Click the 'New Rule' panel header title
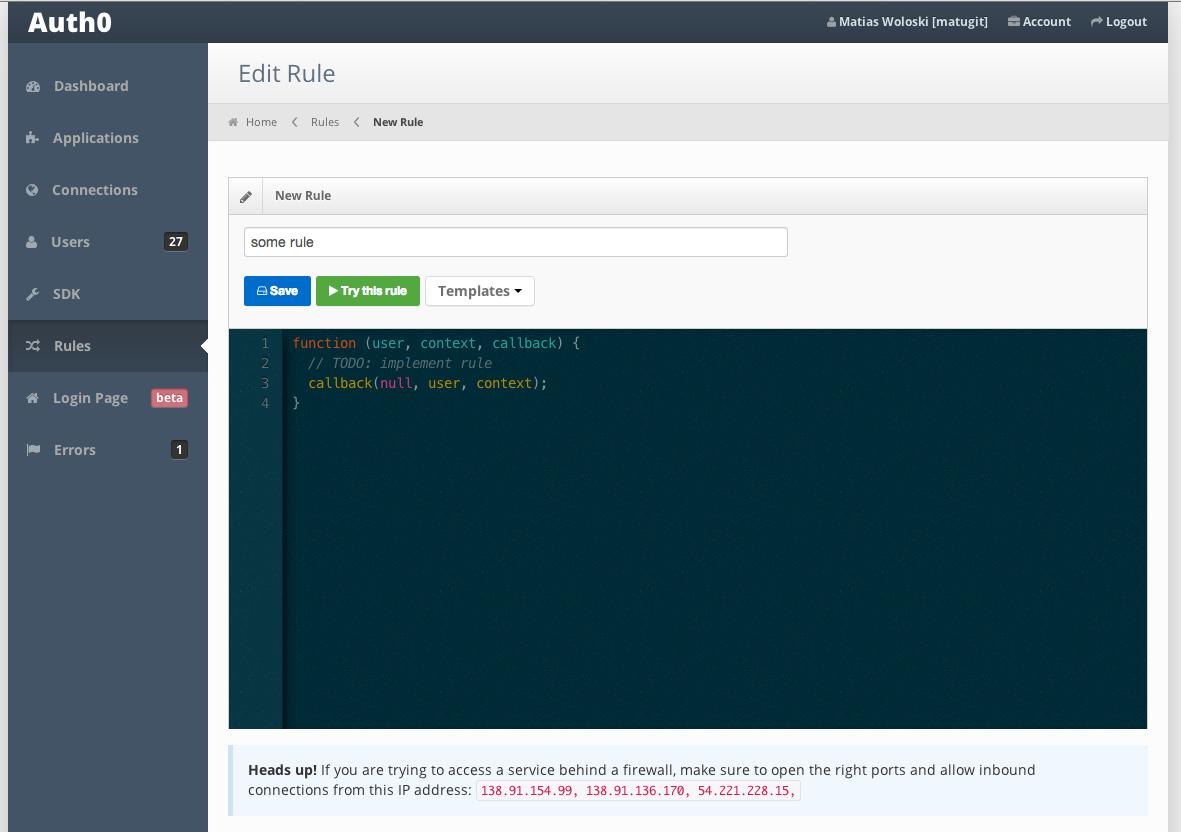This screenshot has height=832, width=1181. [x=303, y=196]
